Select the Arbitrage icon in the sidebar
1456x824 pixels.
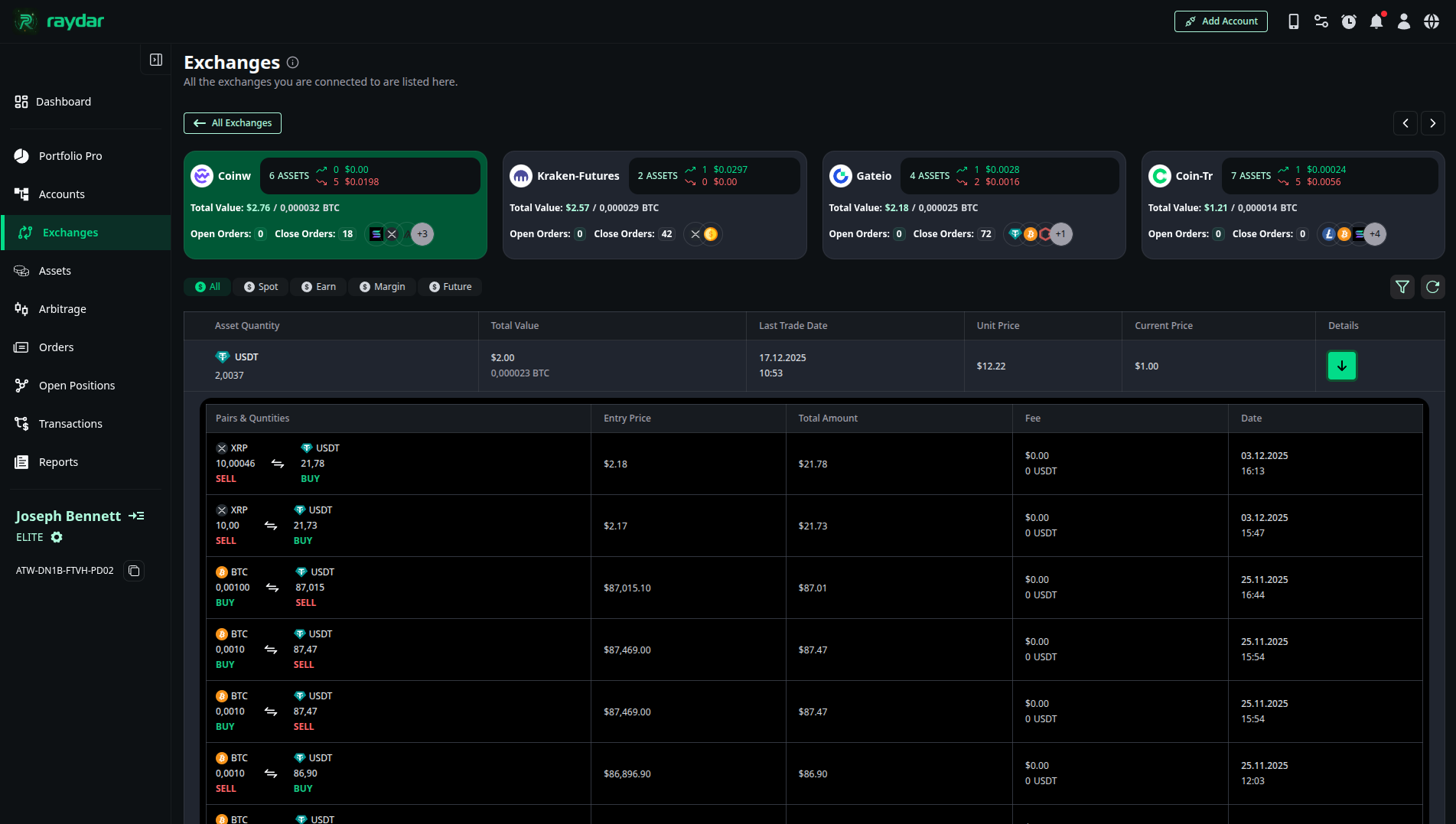click(x=24, y=308)
